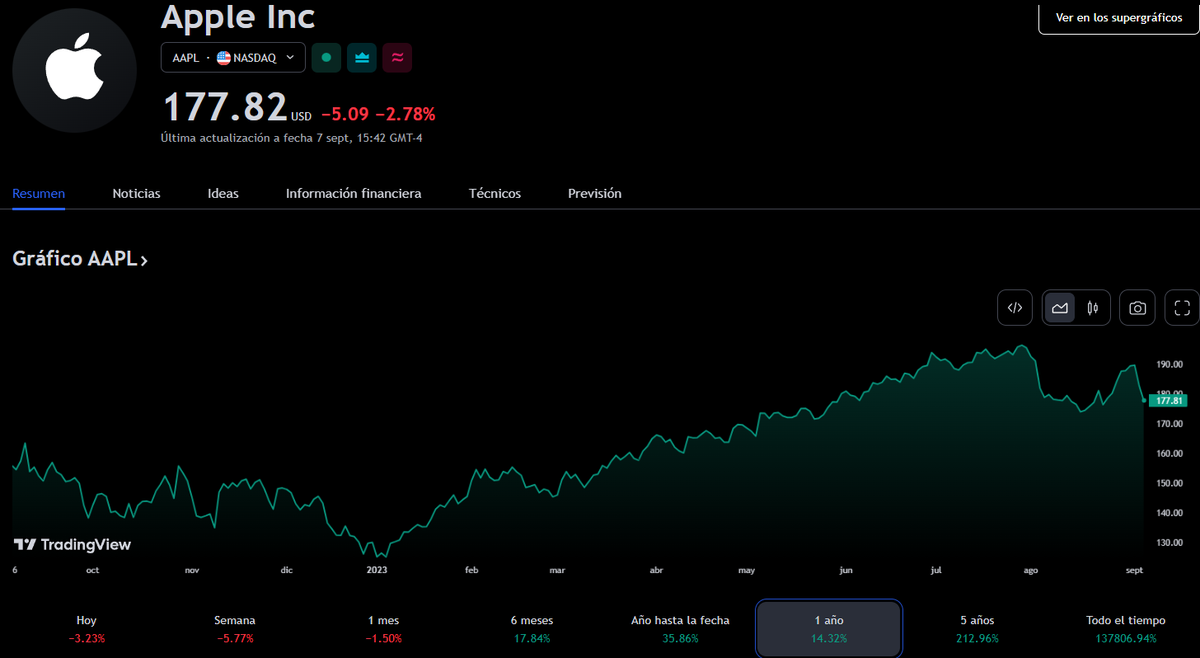Click the green market open status icon

[x=326, y=58]
